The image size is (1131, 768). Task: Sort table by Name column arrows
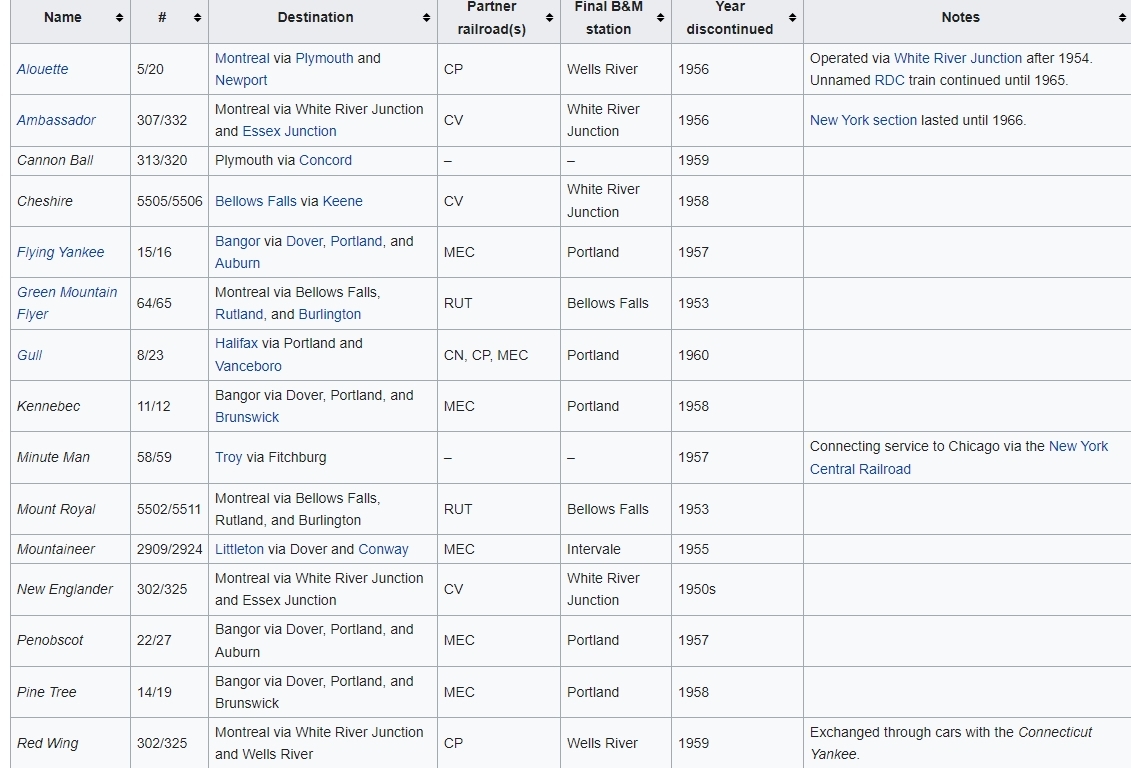click(x=119, y=17)
